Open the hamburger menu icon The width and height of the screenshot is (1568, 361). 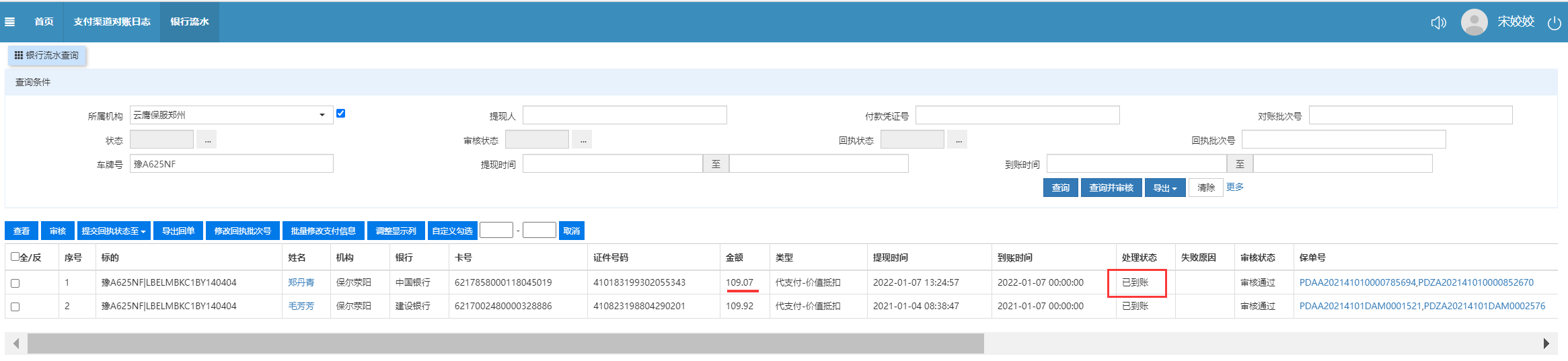(x=9, y=22)
